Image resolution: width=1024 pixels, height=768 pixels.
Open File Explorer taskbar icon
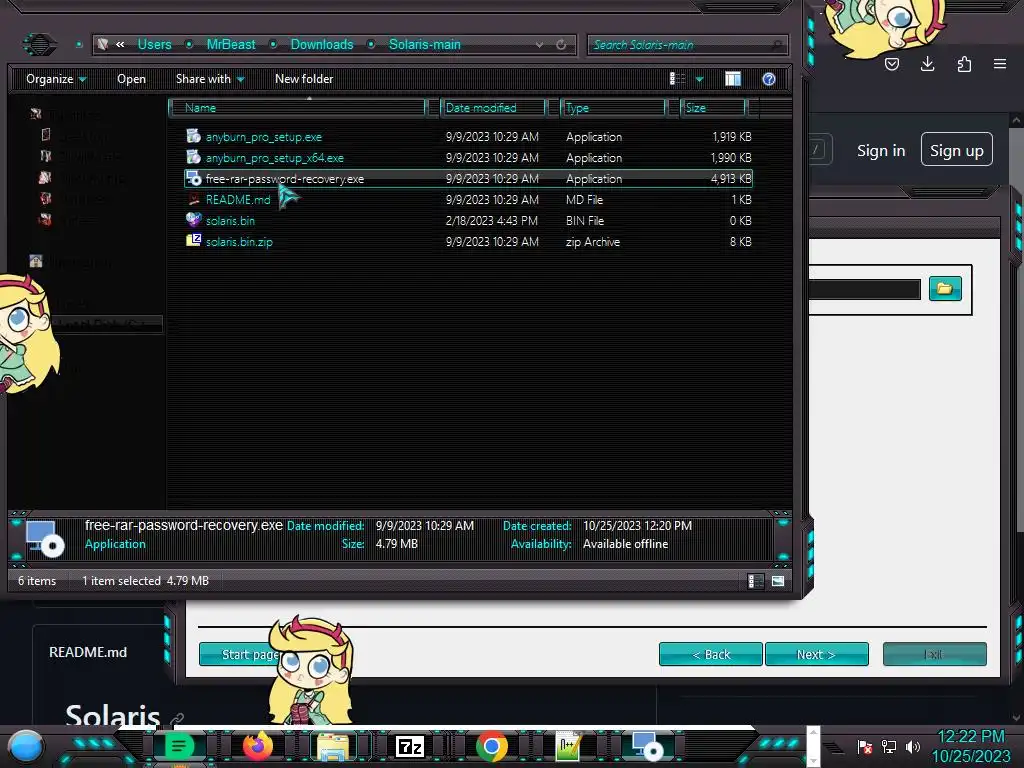coord(333,746)
